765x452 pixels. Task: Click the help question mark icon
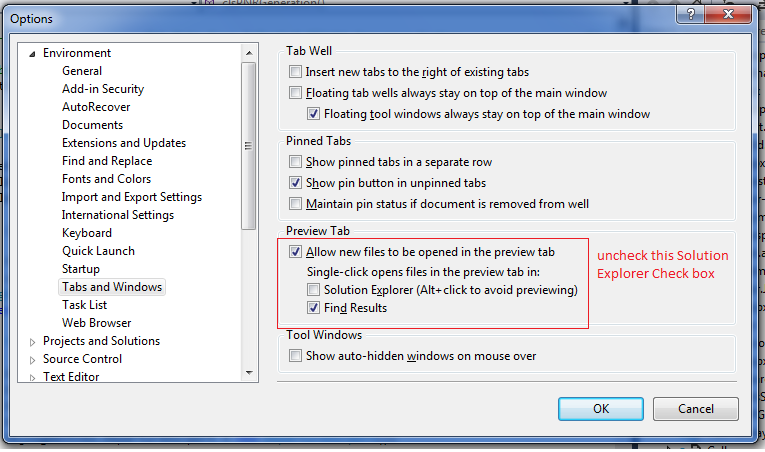point(692,14)
